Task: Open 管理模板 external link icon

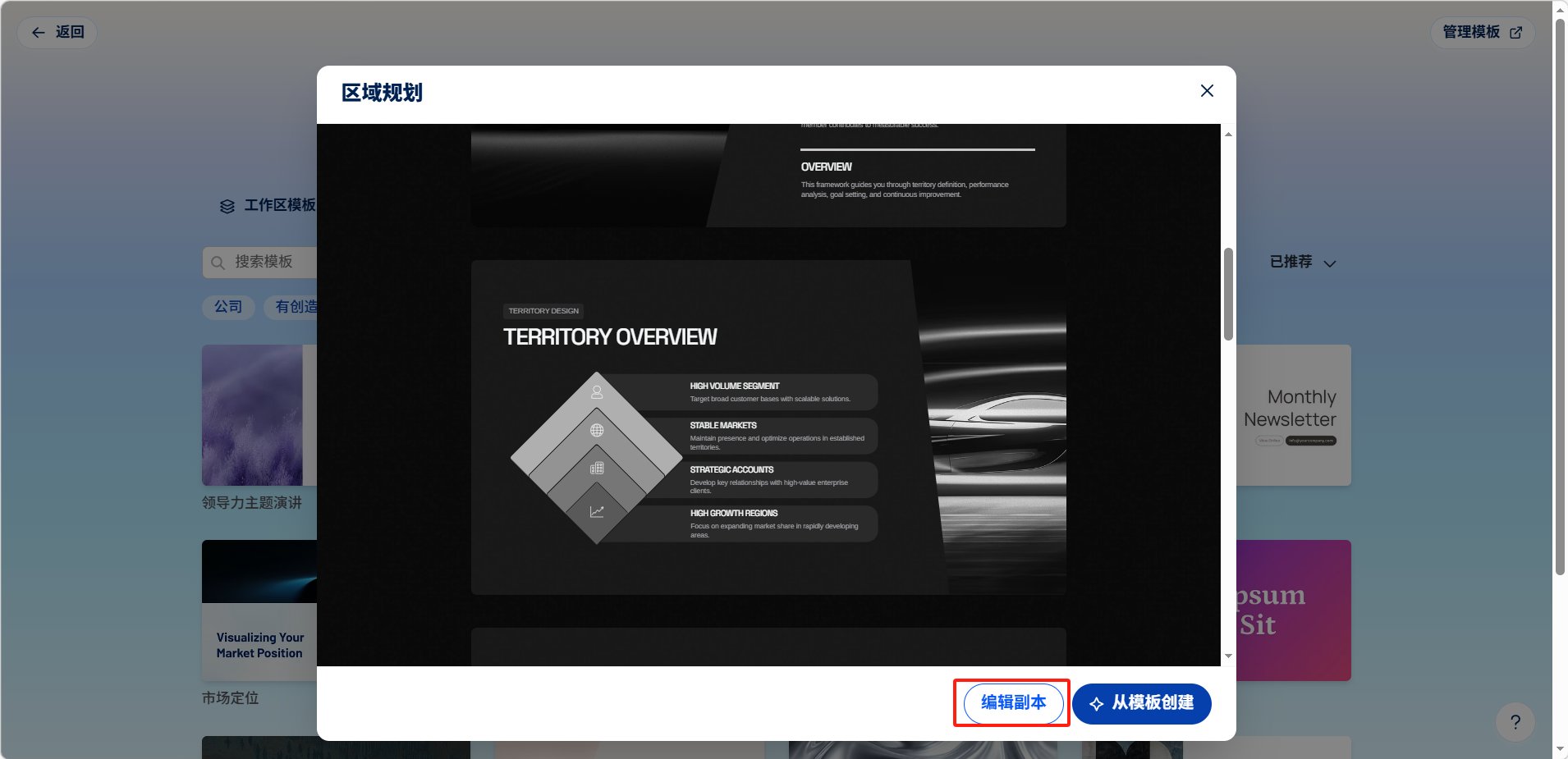Action: 1515,33
